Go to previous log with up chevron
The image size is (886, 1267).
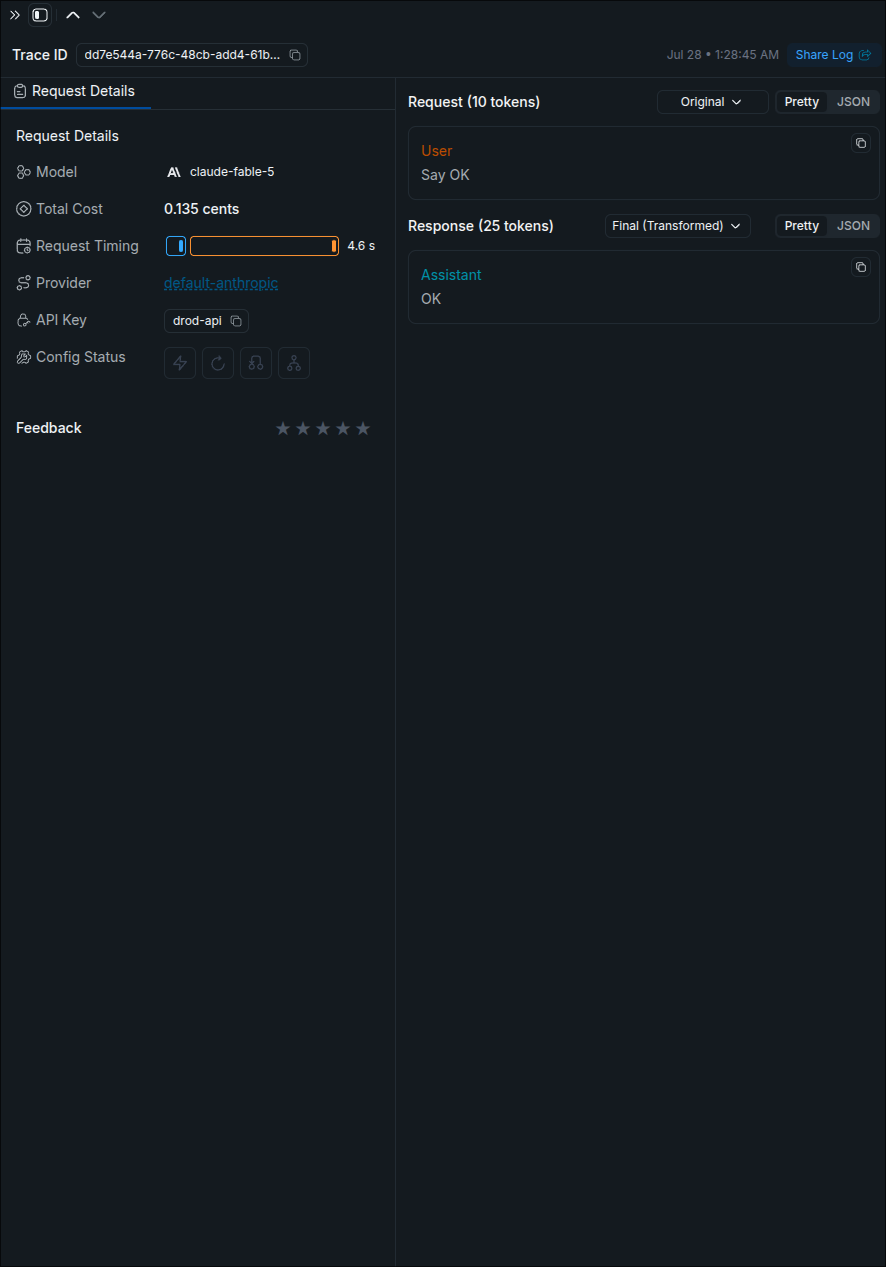(73, 15)
